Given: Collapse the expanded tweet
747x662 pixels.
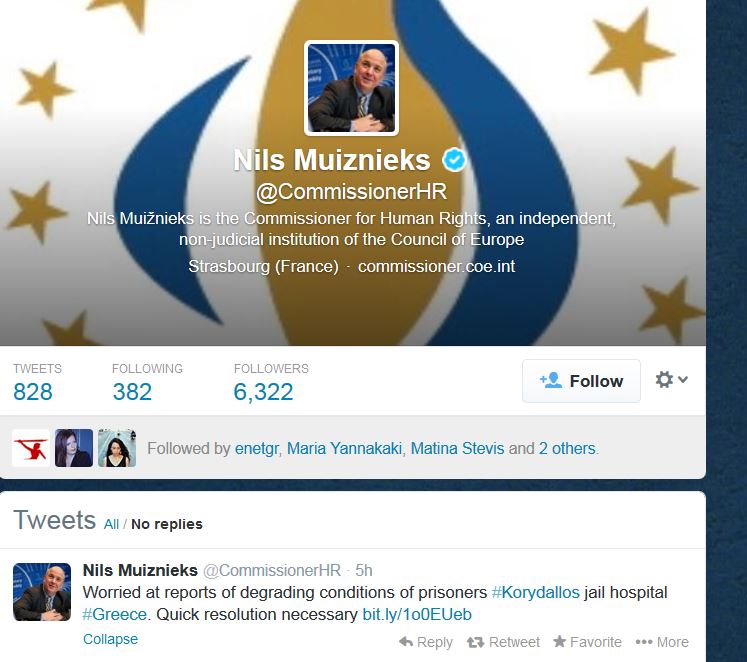Looking at the screenshot, I should [x=110, y=639].
